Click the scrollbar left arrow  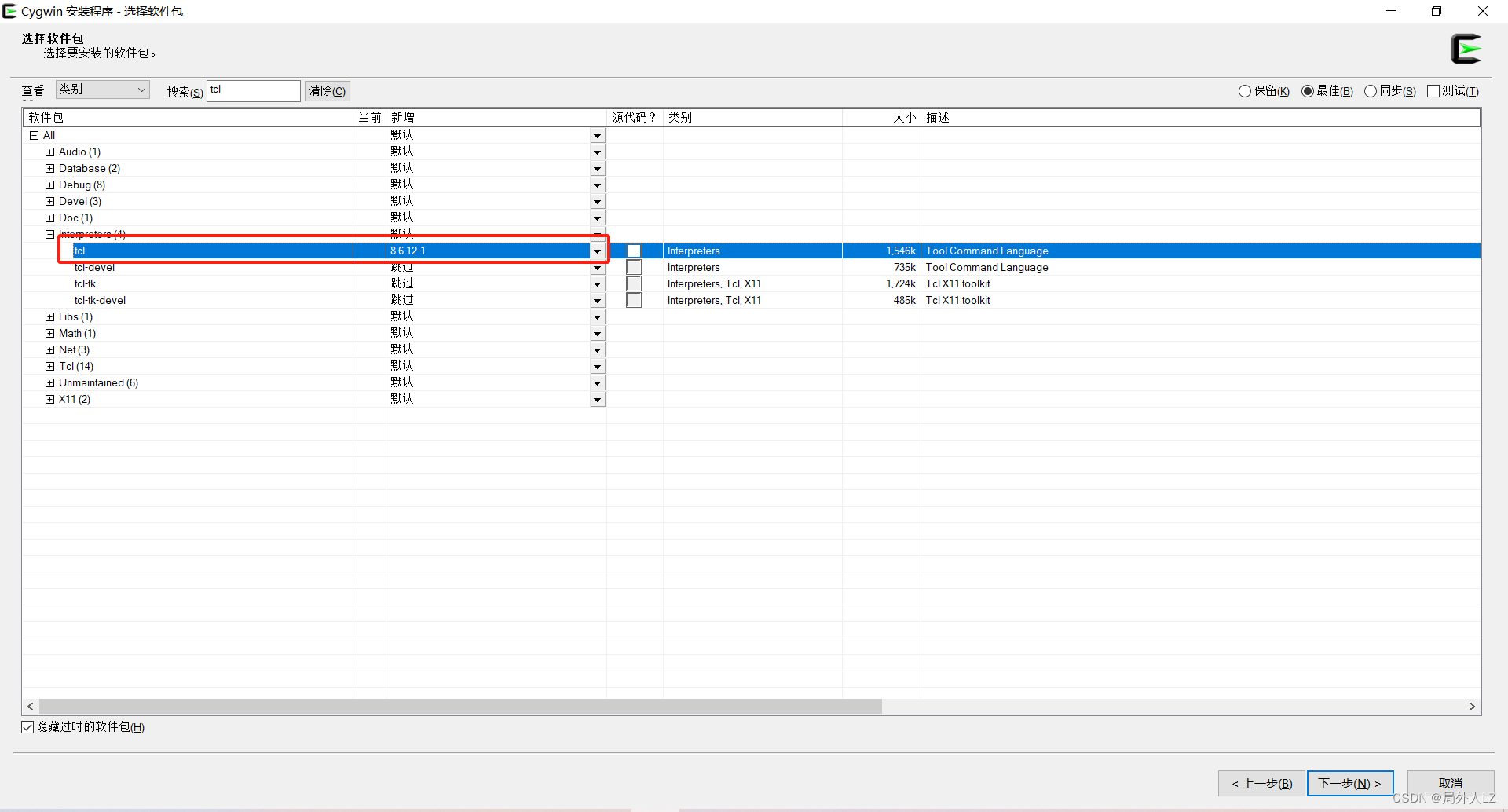(x=31, y=707)
